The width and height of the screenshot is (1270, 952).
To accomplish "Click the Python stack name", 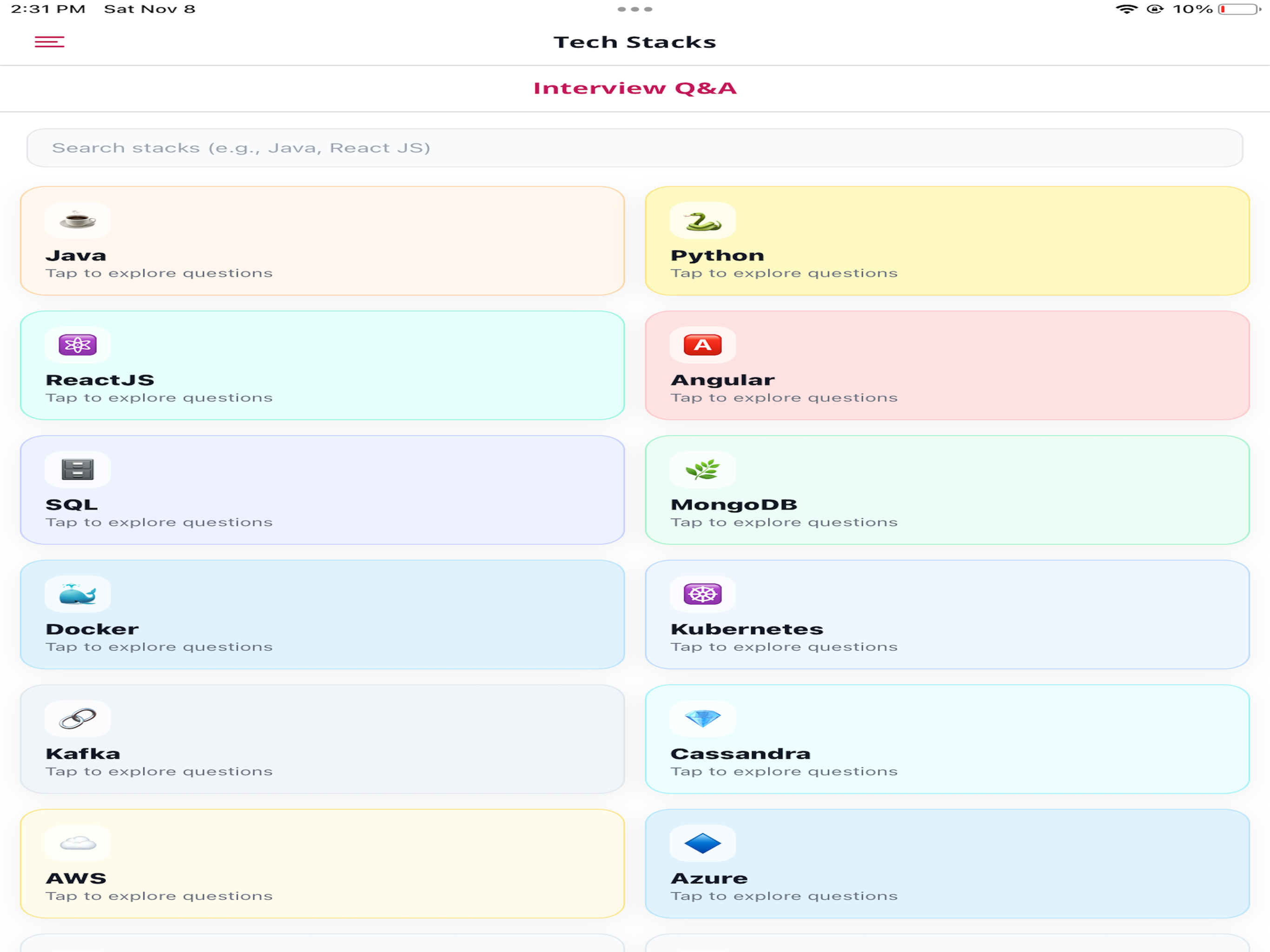I will 718,256.
